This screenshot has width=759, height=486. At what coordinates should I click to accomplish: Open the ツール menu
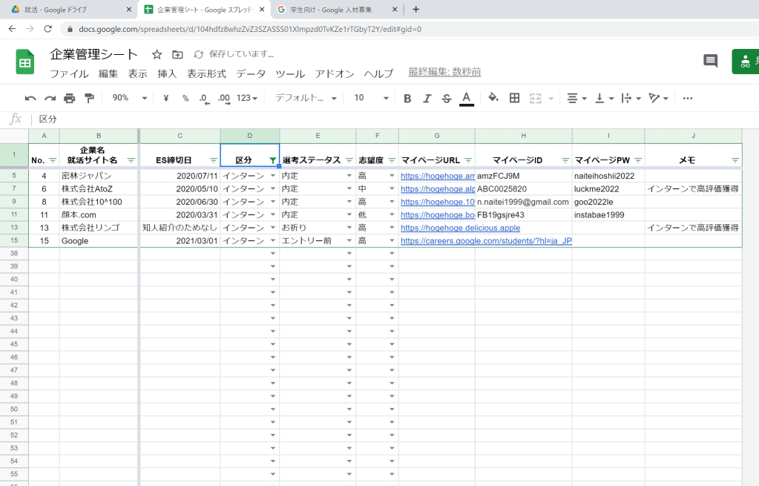[290, 74]
